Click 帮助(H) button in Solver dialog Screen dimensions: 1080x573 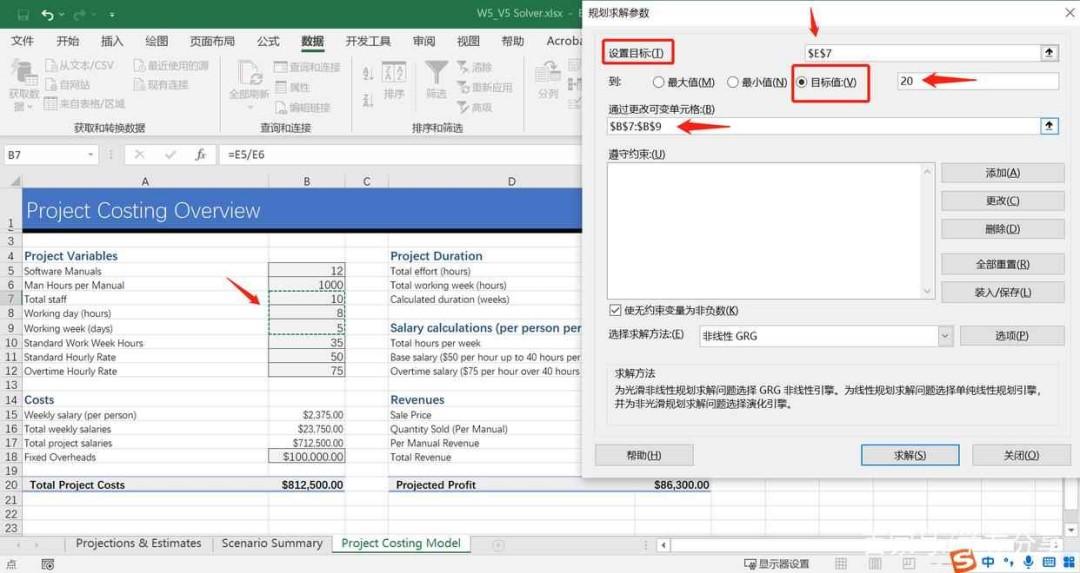(644, 455)
